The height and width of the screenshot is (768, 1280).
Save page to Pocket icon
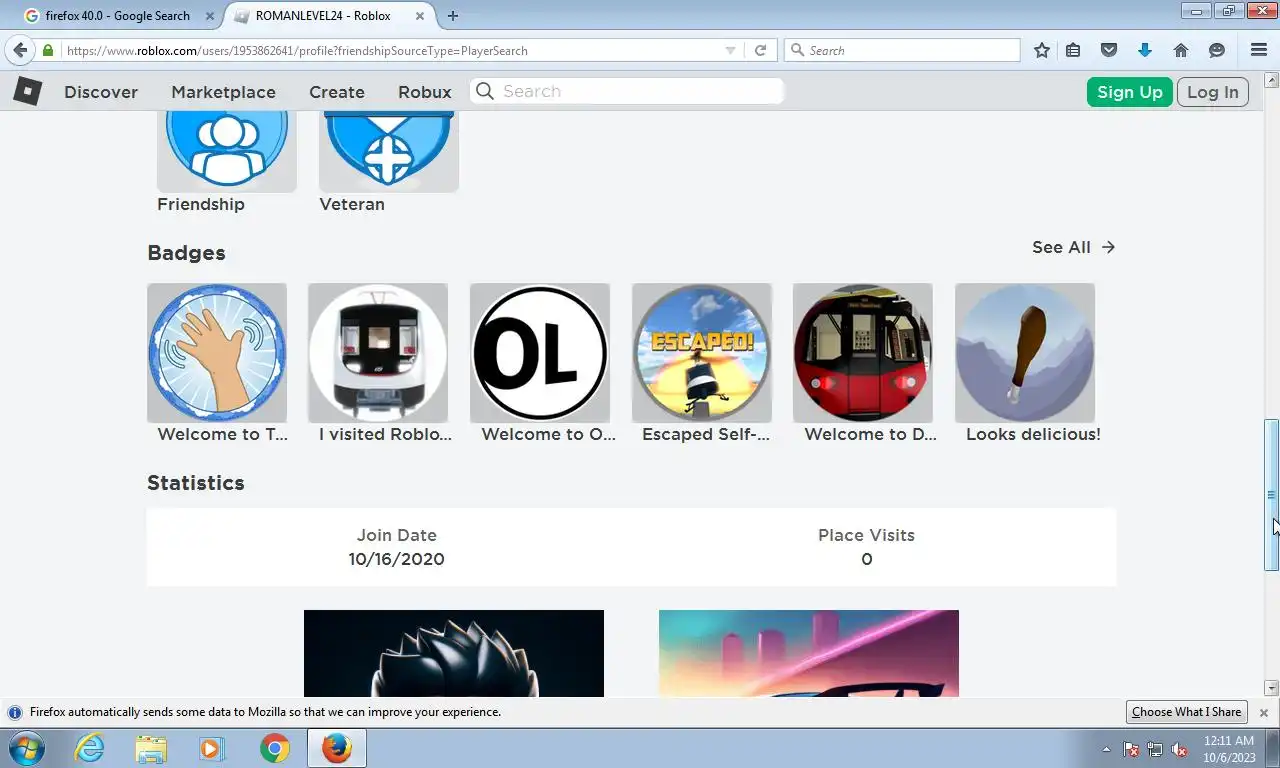pos(1109,50)
